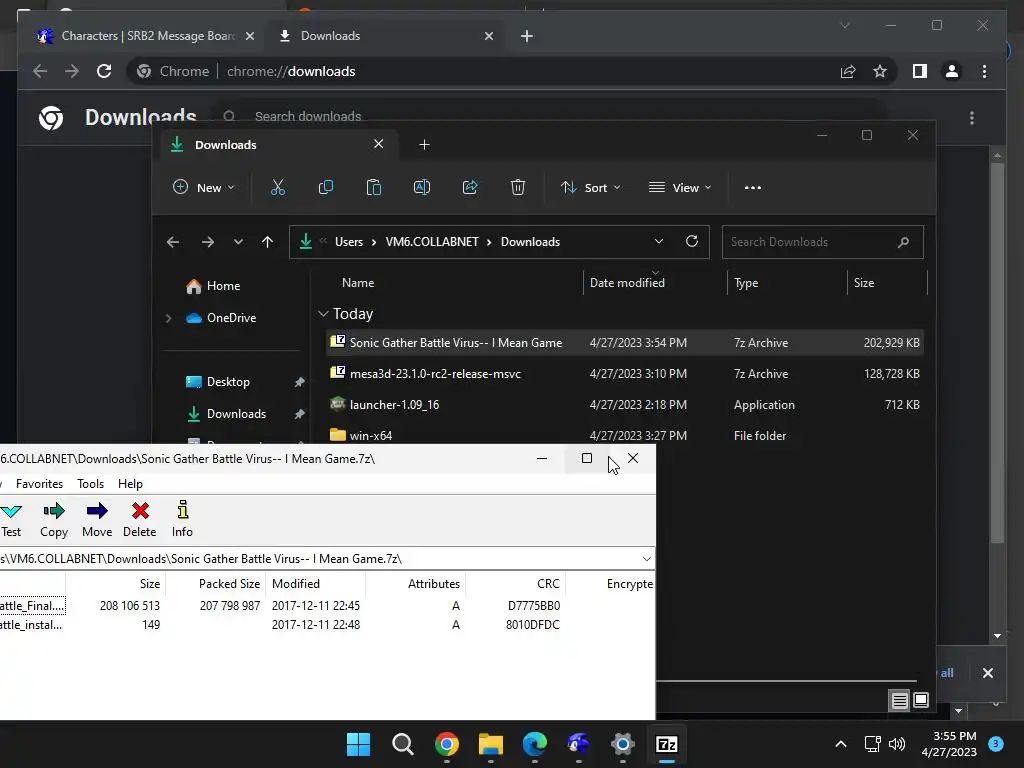Refresh the File Explorer Downloads folder
The image size is (1024, 768).
point(692,241)
